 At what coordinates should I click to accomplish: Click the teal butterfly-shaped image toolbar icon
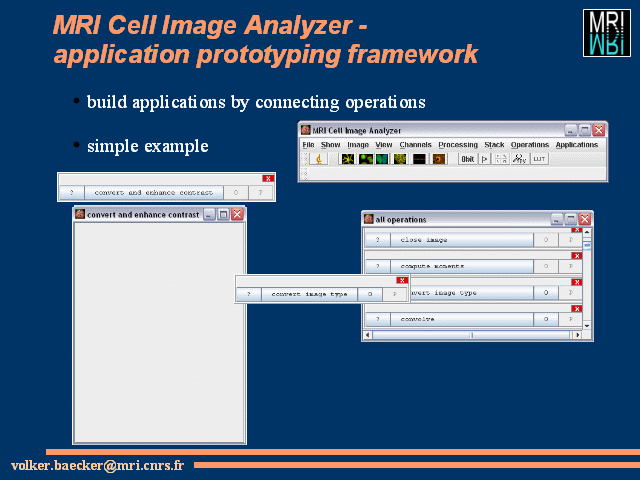click(x=382, y=159)
